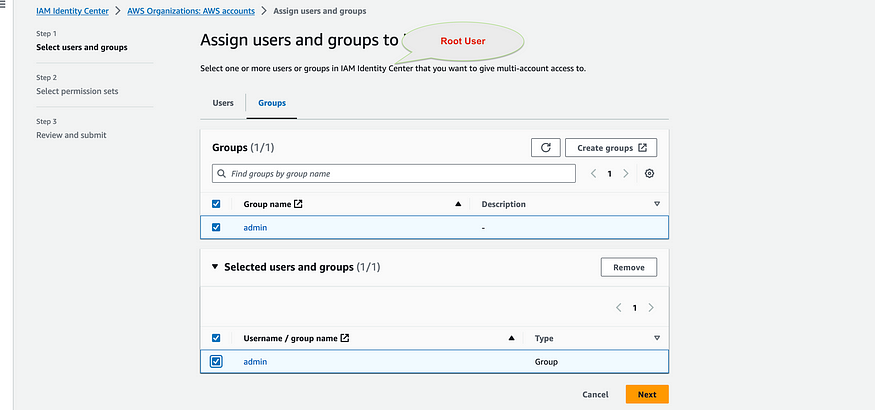The image size is (875, 410).
Task: Click the Group name column header text
Action: point(267,204)
